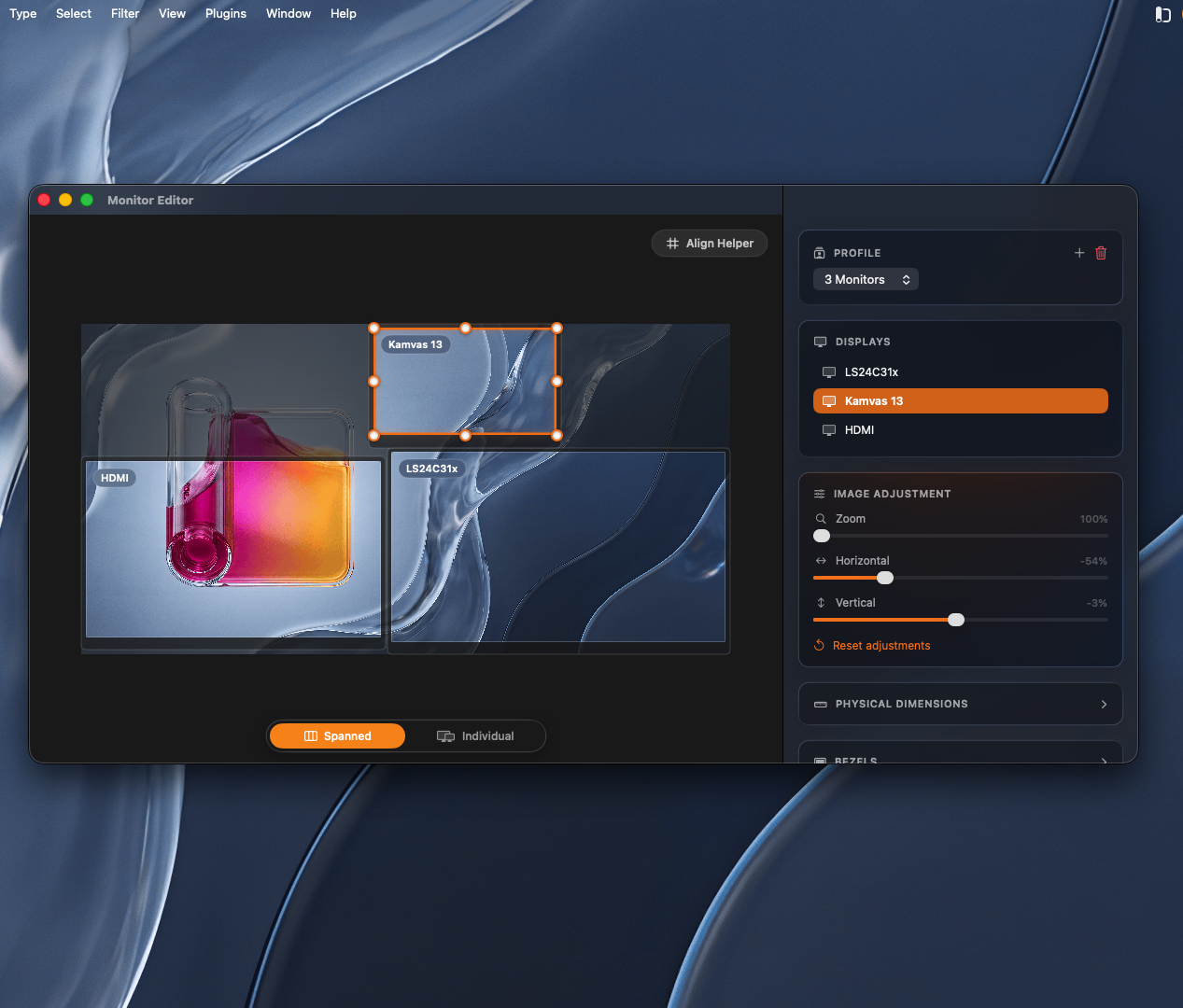Select LS24C31x in Displays list
This screenshot has height=1008, width=1183.
(x=961, y=372)
